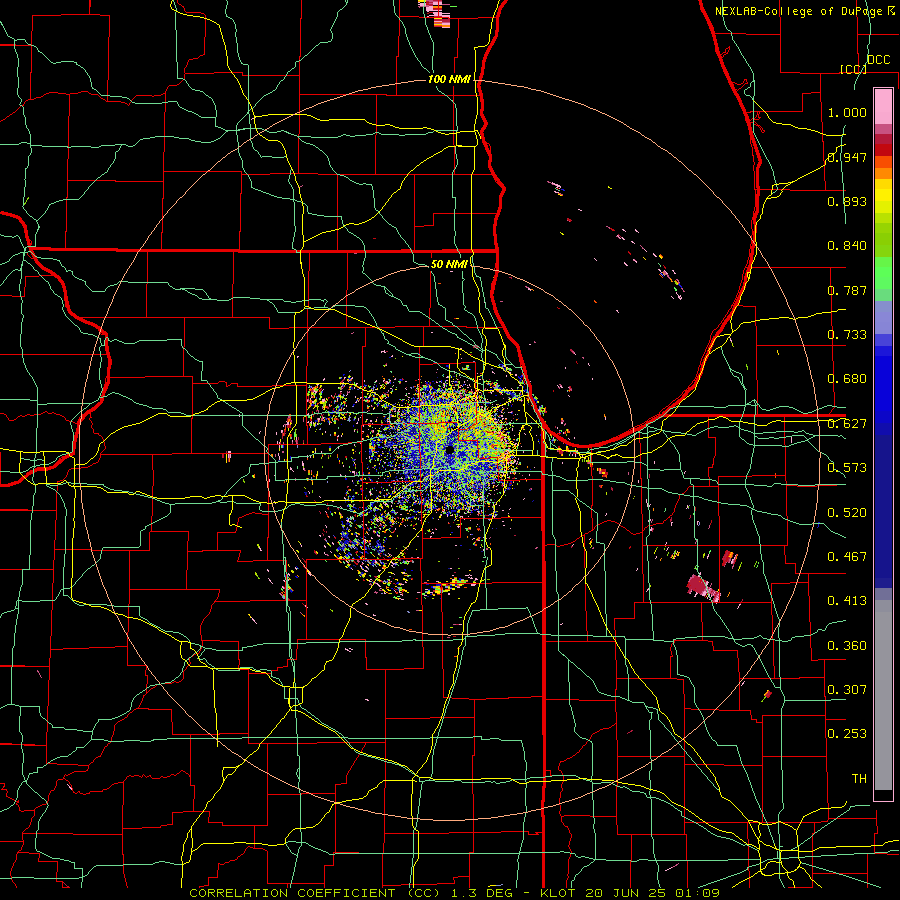Screen dimensions: 900x900
Task: Pick the pink segment of color bar
Action: [883, 107]
